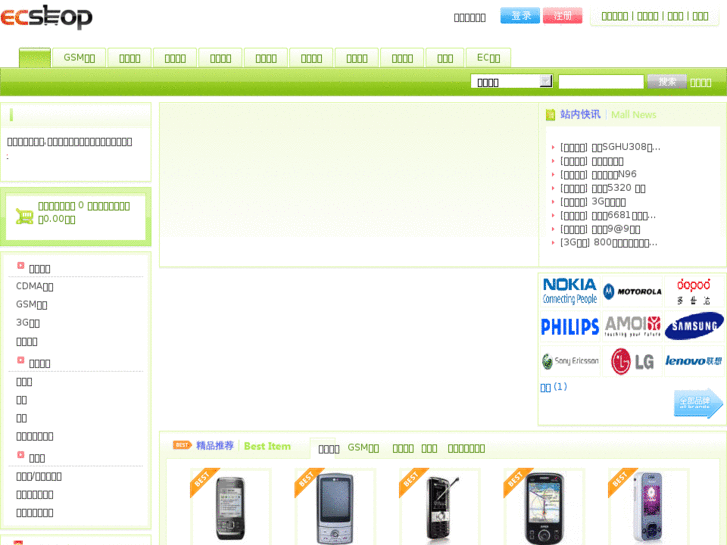Select the Samsung brand logo

(x=693, y=327)
